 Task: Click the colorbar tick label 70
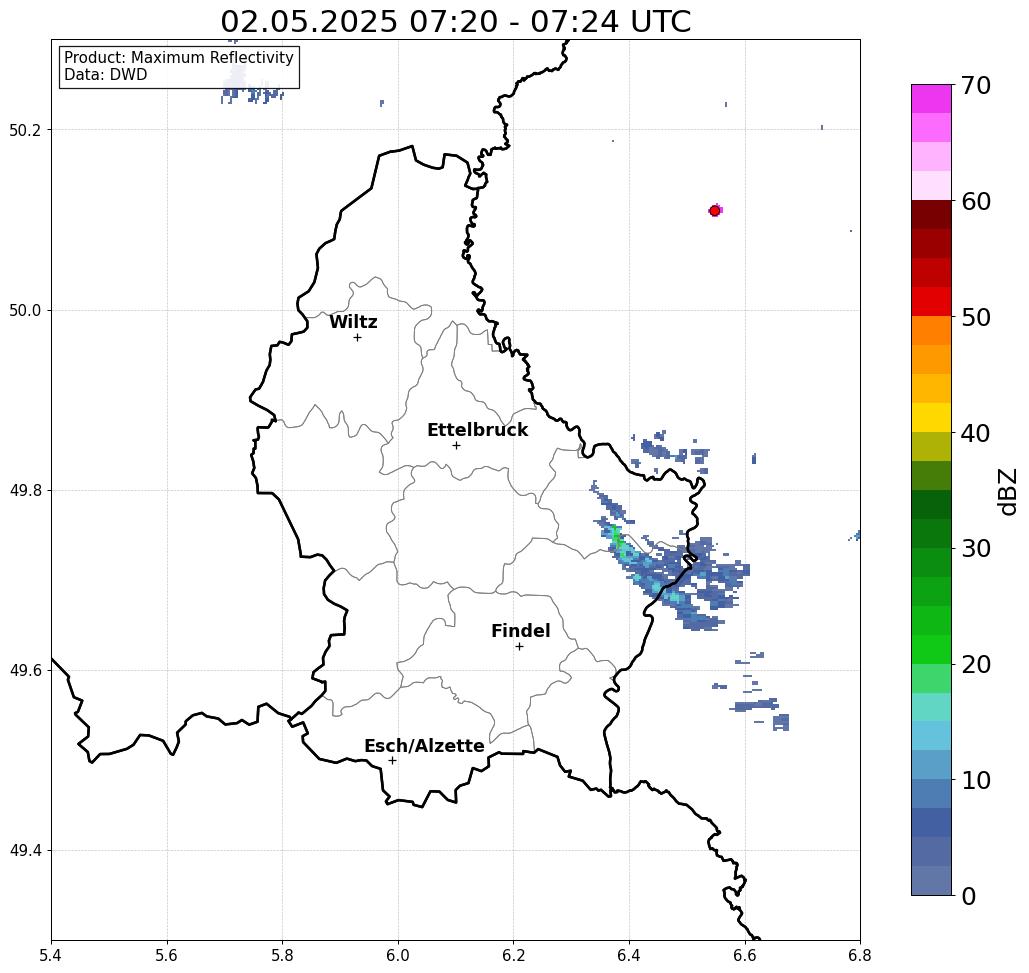(x=976, y=85)
